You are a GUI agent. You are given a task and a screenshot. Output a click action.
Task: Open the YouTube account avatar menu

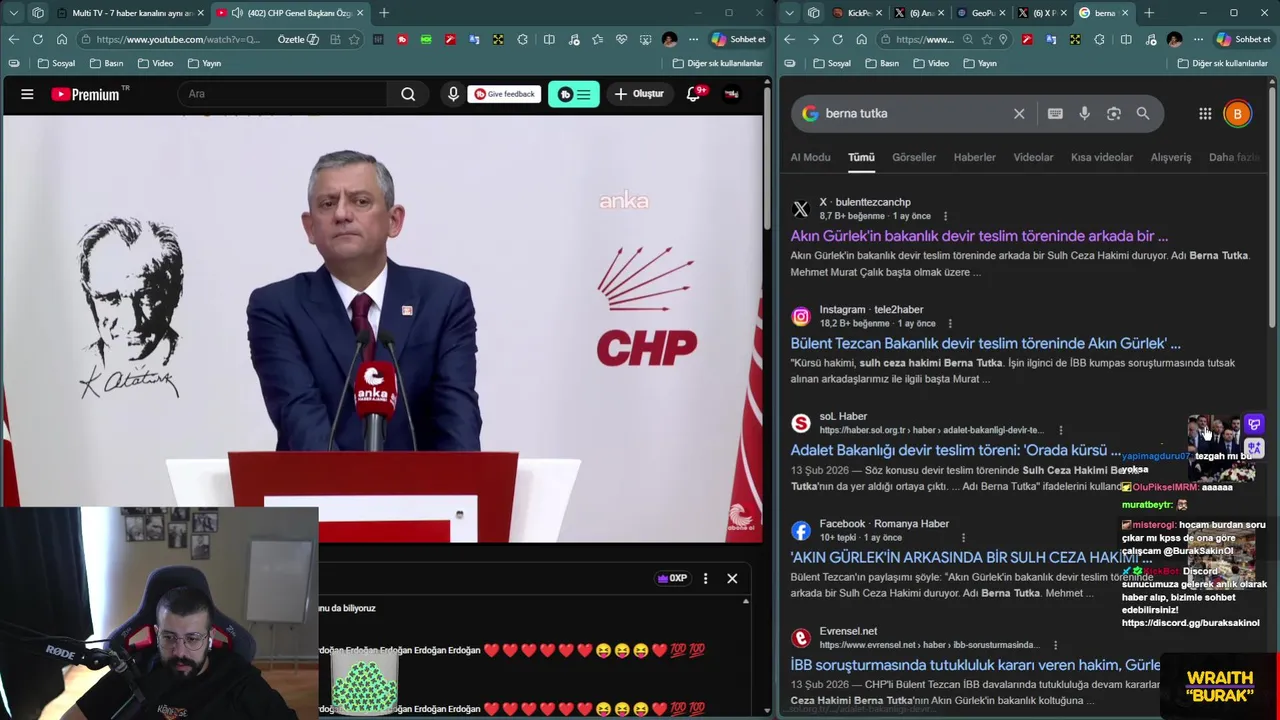(732, 94)
